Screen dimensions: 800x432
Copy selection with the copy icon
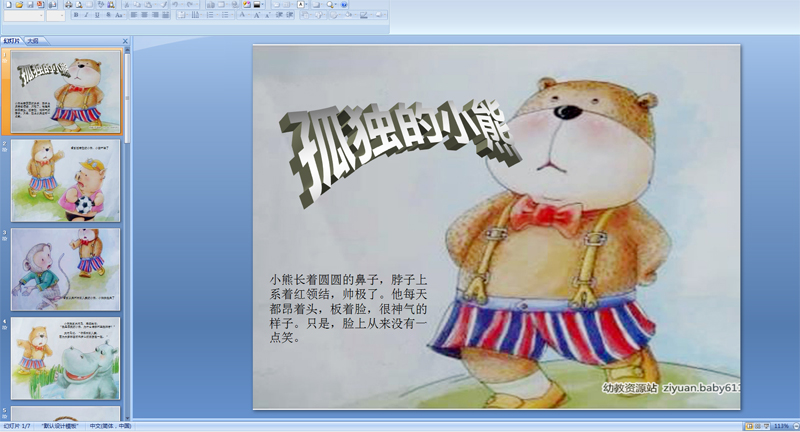click(x=137, y=5)
